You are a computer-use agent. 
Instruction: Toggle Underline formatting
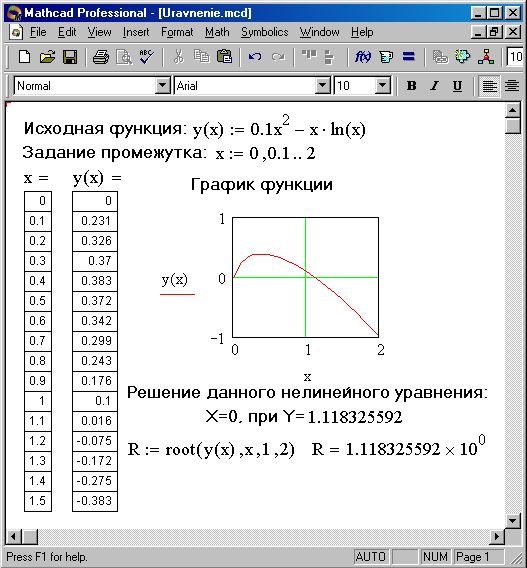[457, 86]
